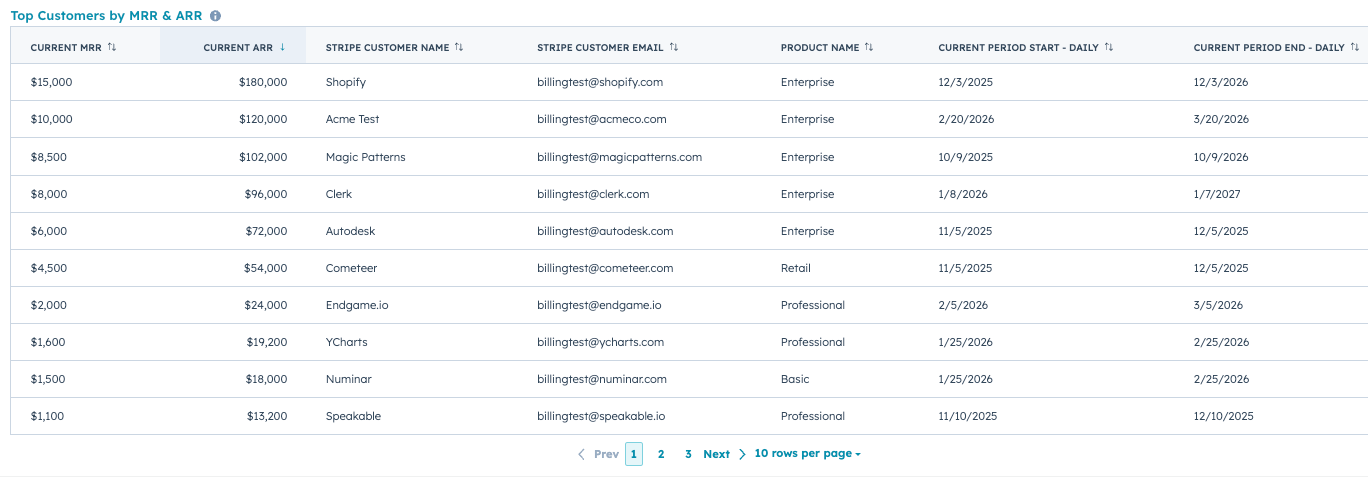Click the $19,200 ARR value
This screenshot has height=477, width=1368.
[x=267, y=342]
